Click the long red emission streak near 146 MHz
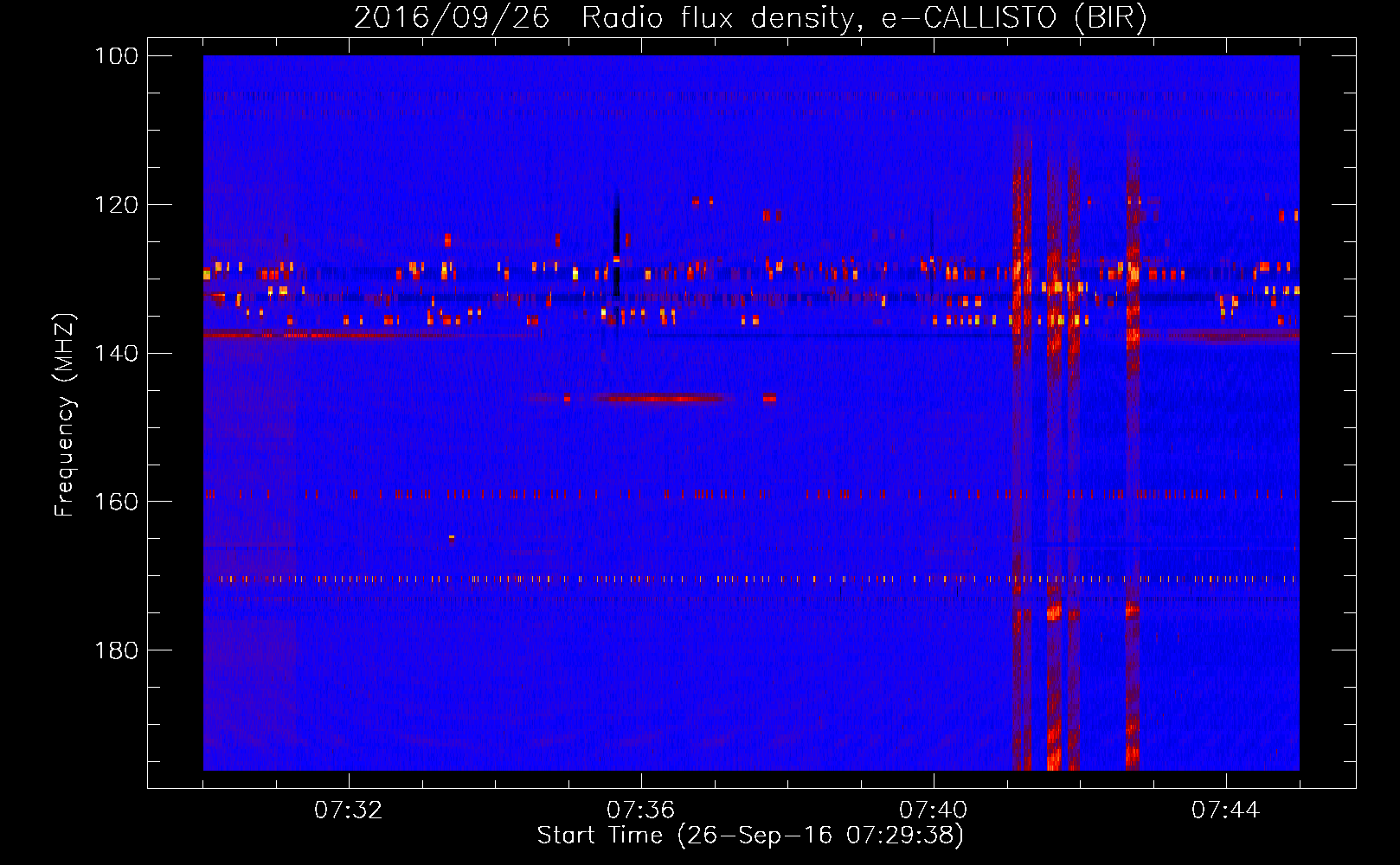This screenshot has height=865, width=1400. point(662,399)
